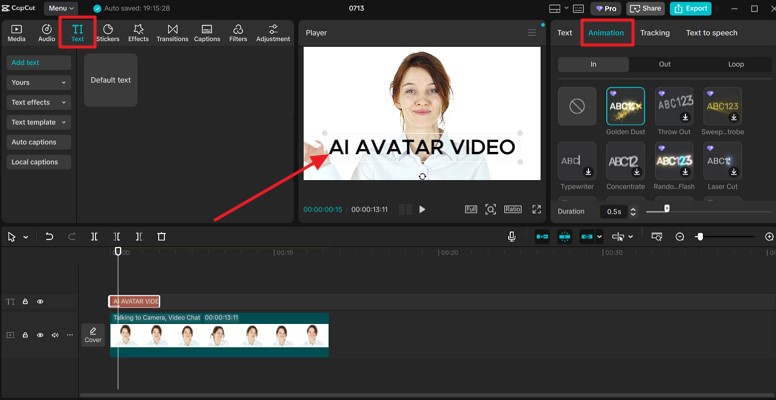Image resolution: width=776 pixels, height=400 pixels.
Task: Open the Filters panel
Action: tap(238, 33)
